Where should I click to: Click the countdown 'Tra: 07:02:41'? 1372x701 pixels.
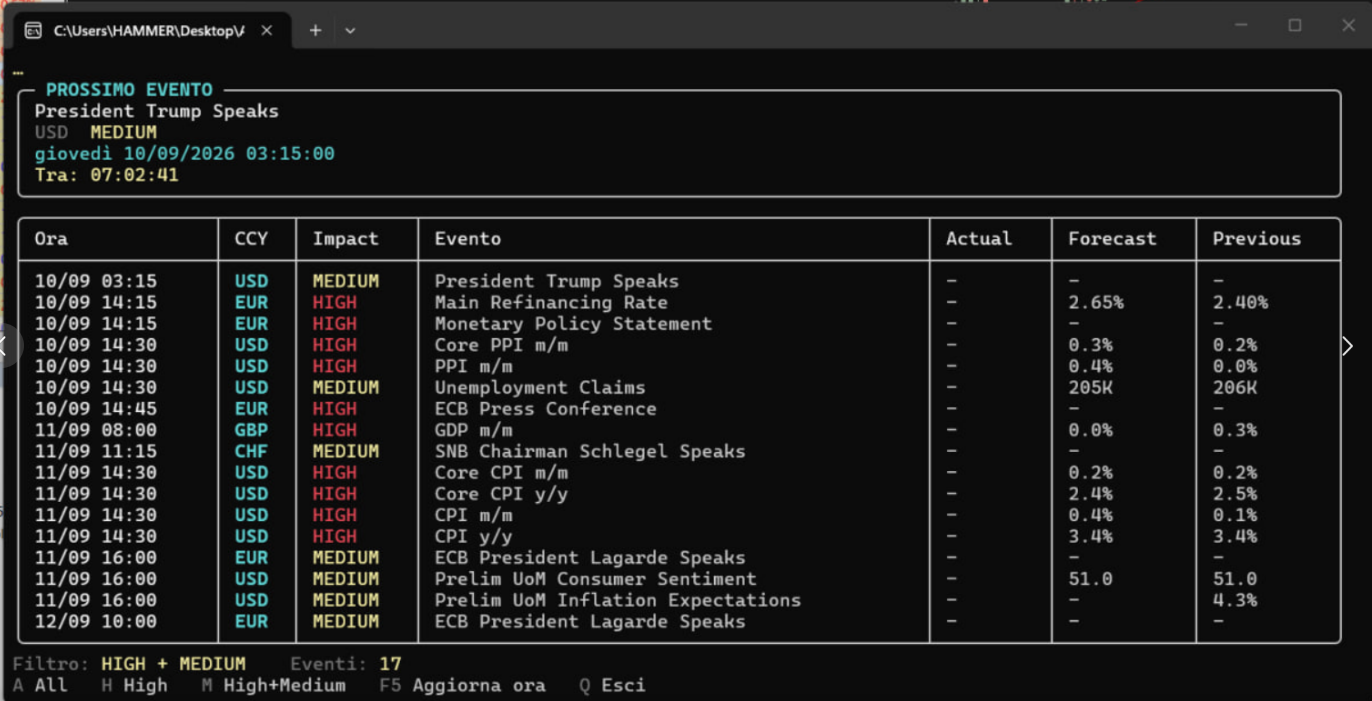[107, 175]
